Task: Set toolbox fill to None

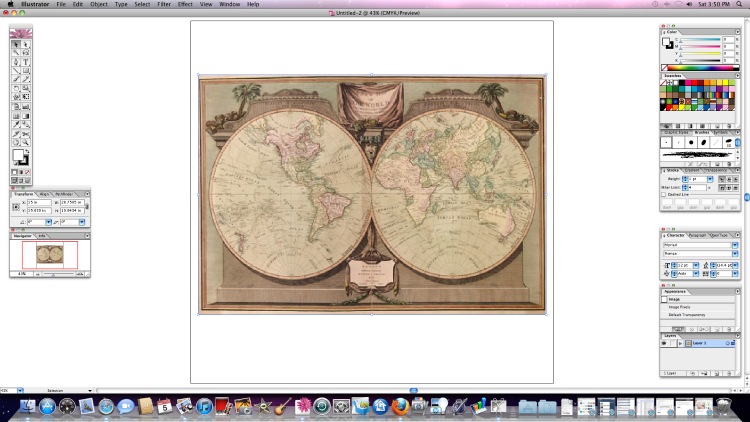Action: pyautogui.click(x=28, y=172)
